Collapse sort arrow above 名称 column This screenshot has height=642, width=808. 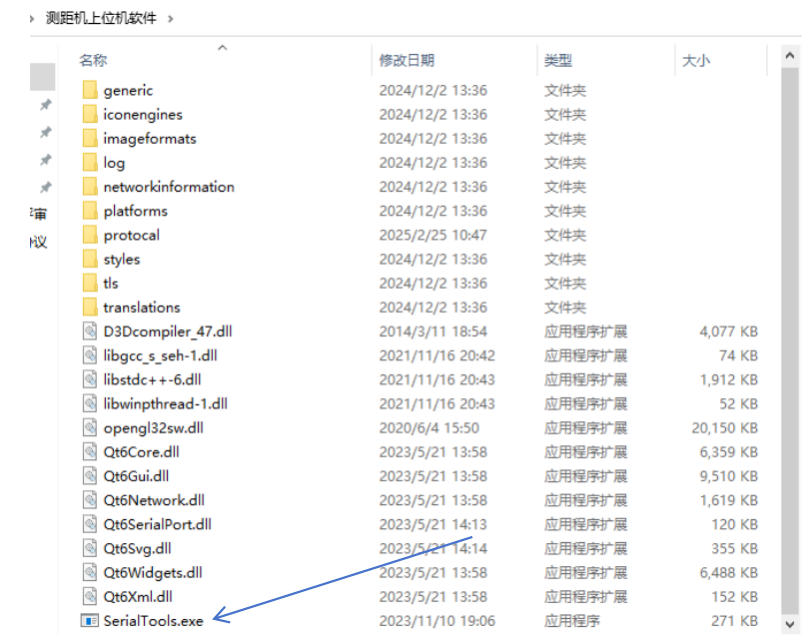[222, 47]
